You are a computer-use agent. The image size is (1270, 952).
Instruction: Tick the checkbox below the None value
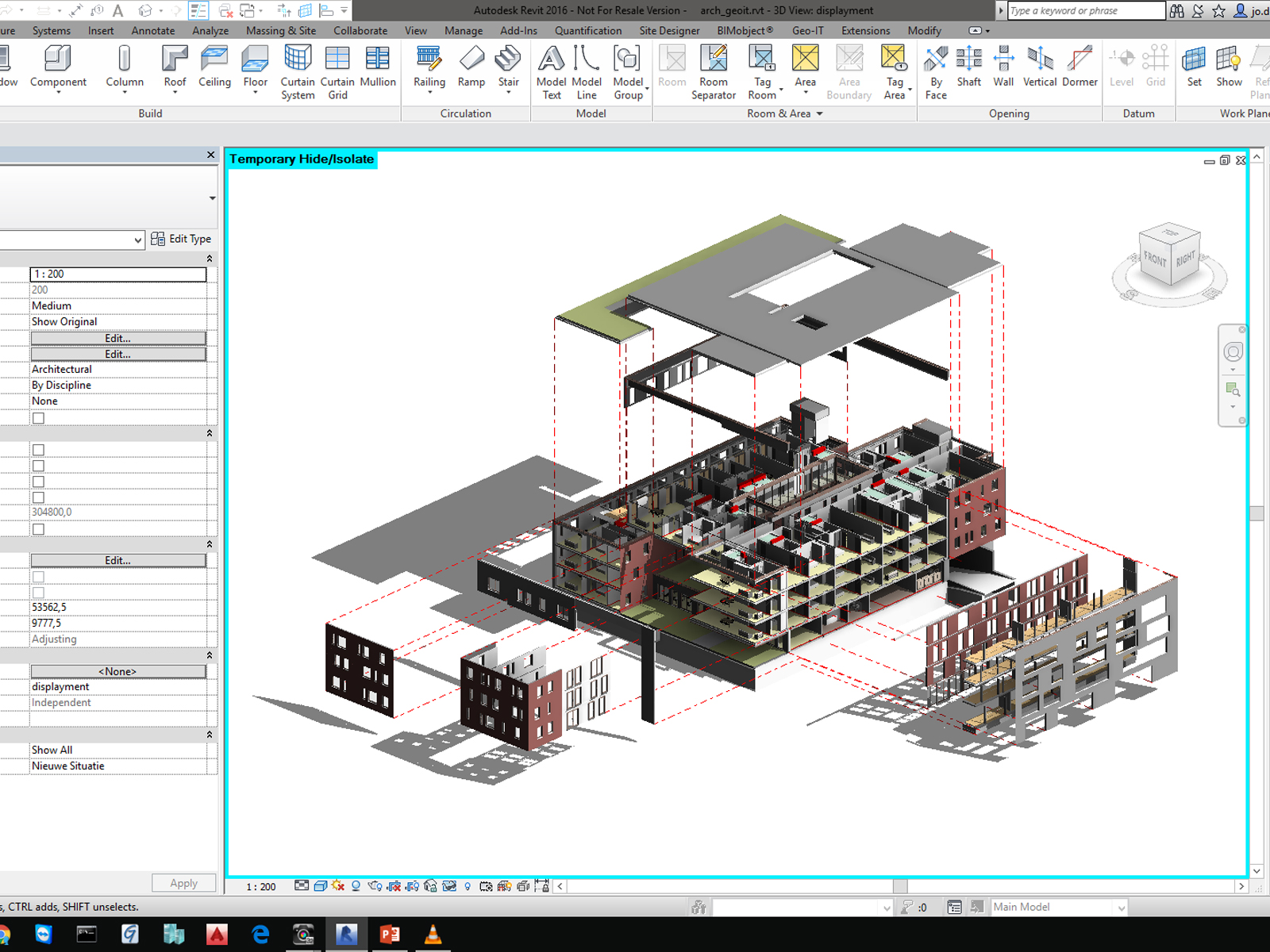(38, 418)
